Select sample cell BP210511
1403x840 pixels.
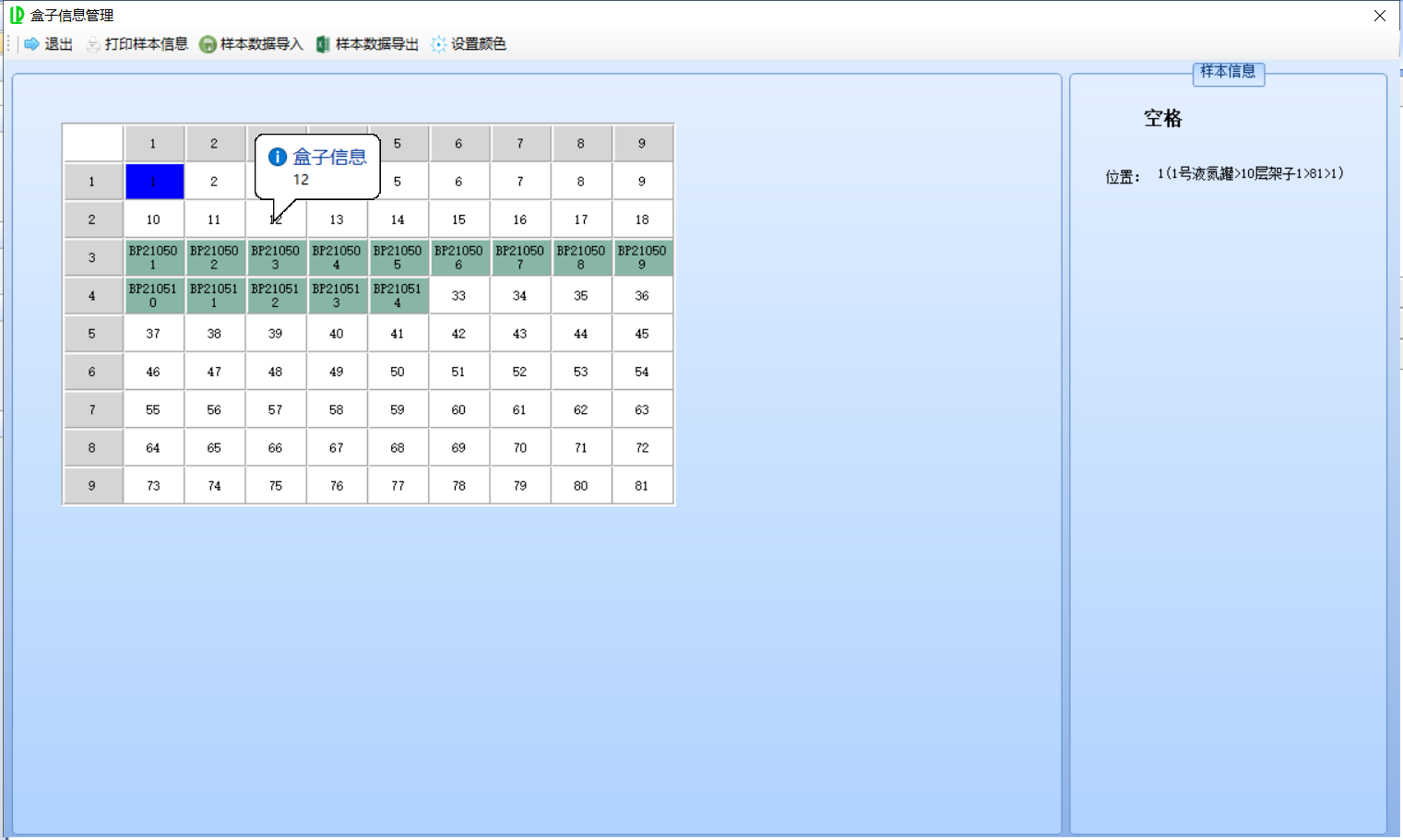[x=215, y=296]
